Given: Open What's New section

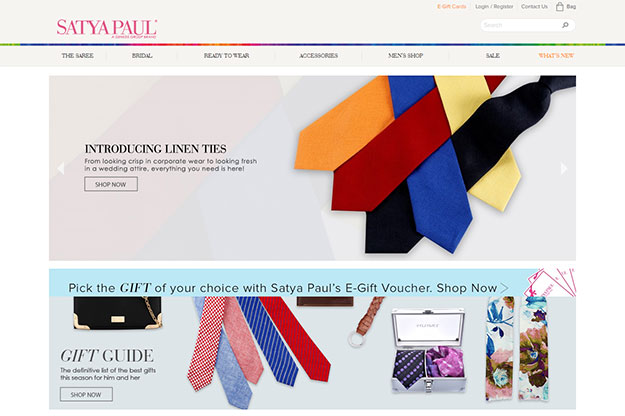Looking at the screenshot, I should click(x=556, y=56).
